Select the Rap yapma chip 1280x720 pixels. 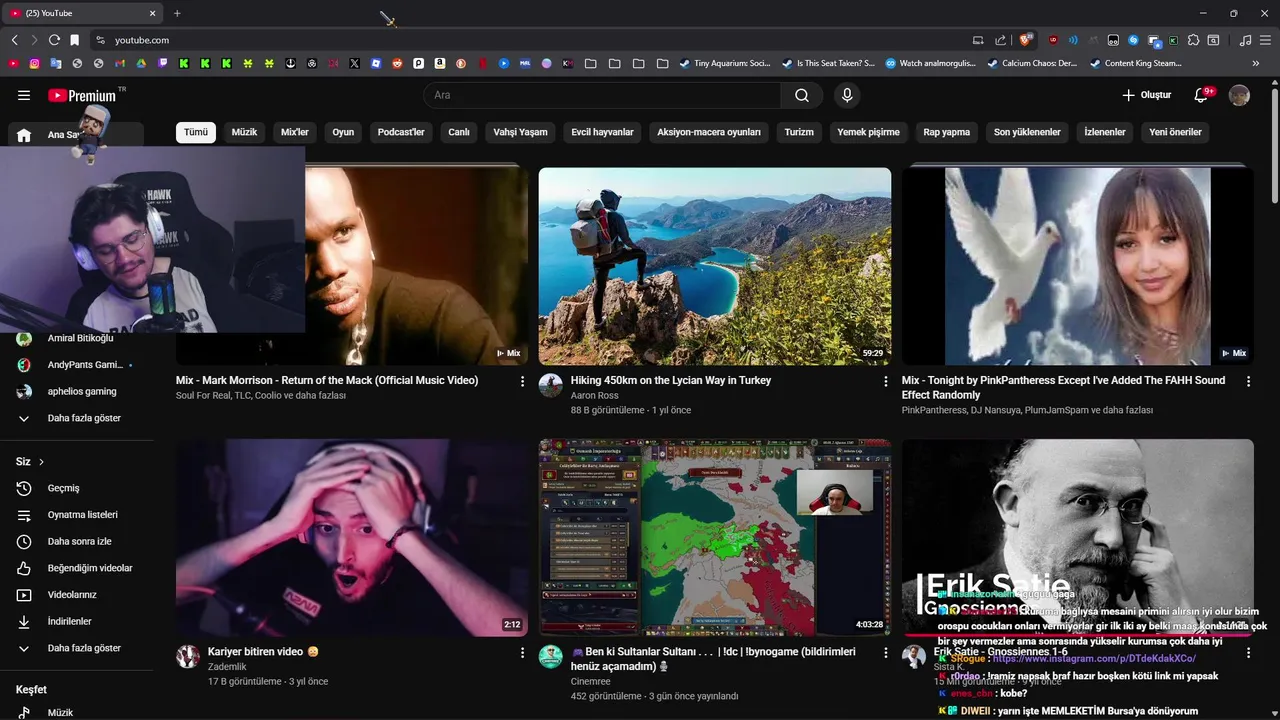[x=947, y=132]
